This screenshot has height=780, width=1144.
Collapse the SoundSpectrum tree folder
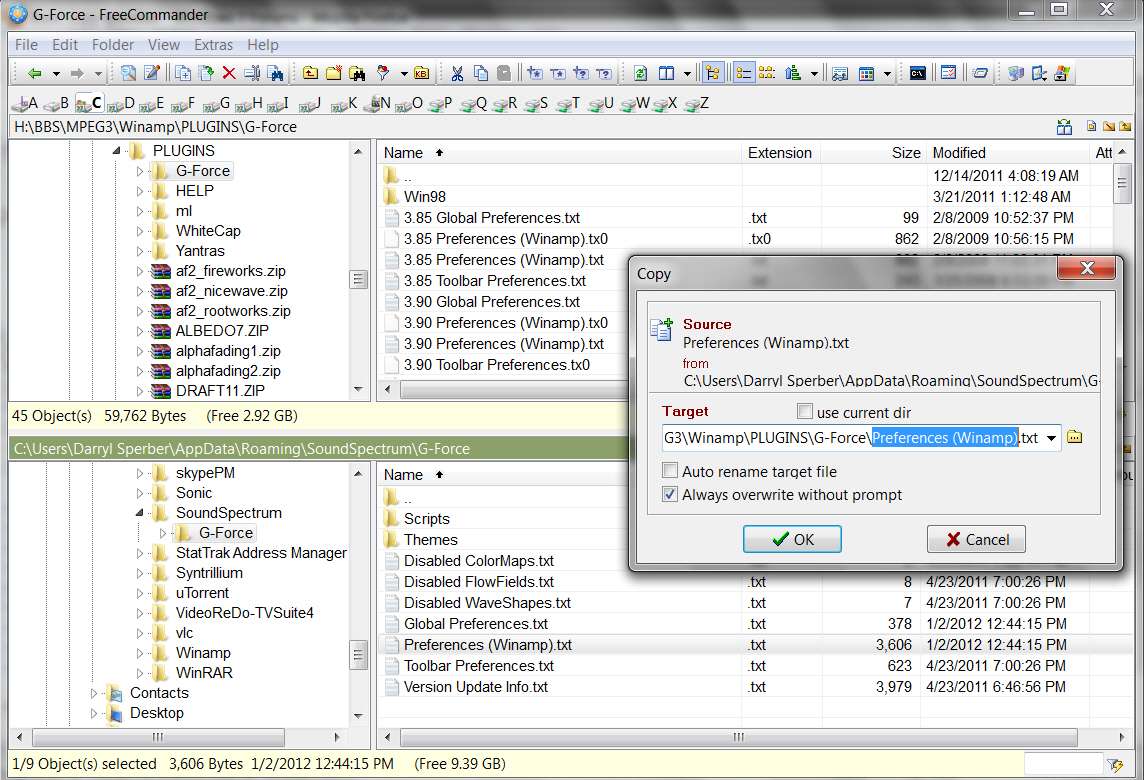pos(139,513)
